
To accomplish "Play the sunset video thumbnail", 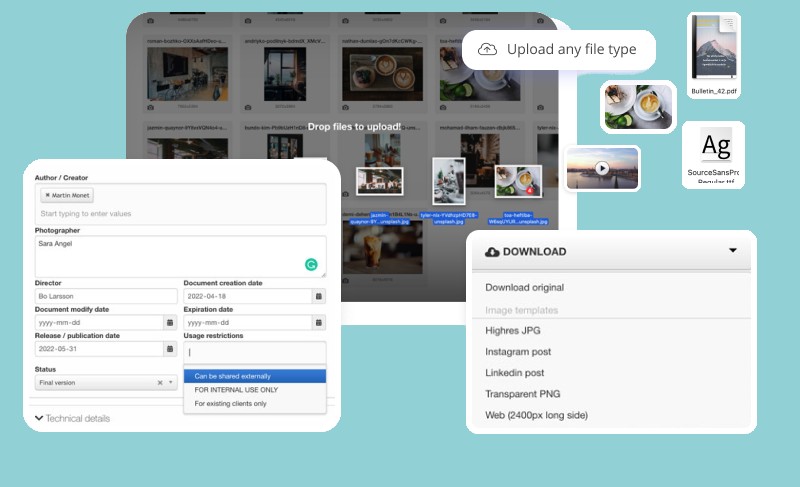I will 602,168.
